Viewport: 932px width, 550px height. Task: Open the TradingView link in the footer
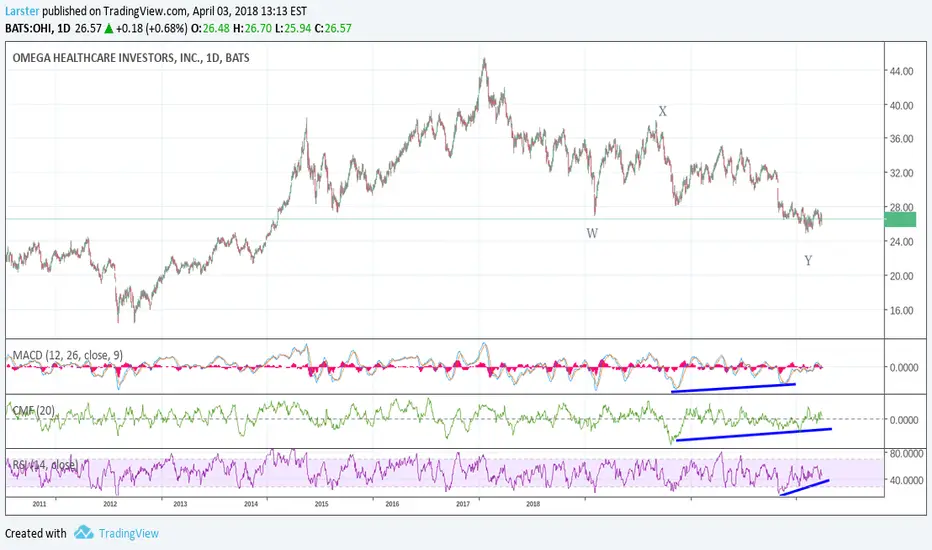coord(128,533)
